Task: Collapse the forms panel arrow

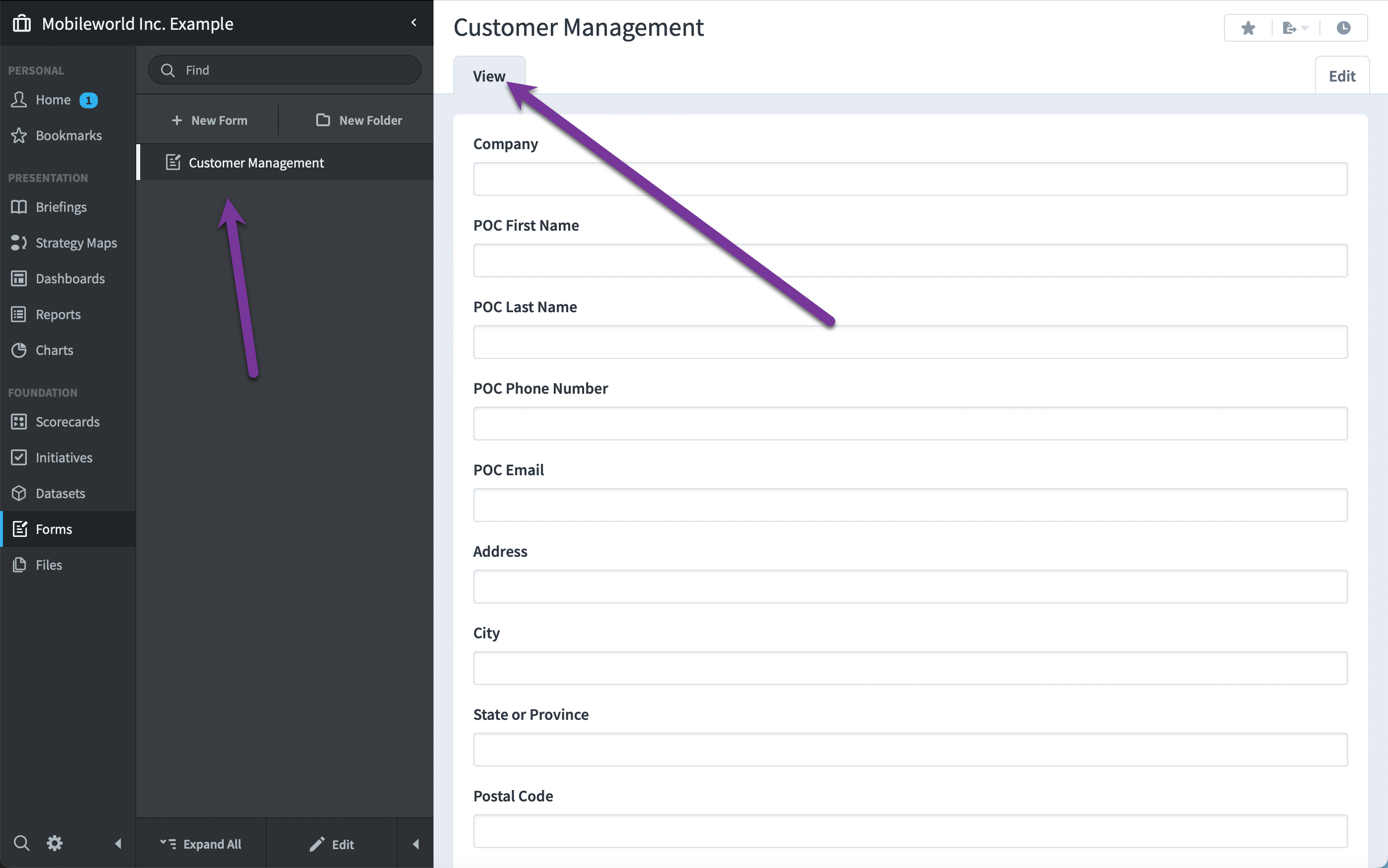Action: click(416, 844)
